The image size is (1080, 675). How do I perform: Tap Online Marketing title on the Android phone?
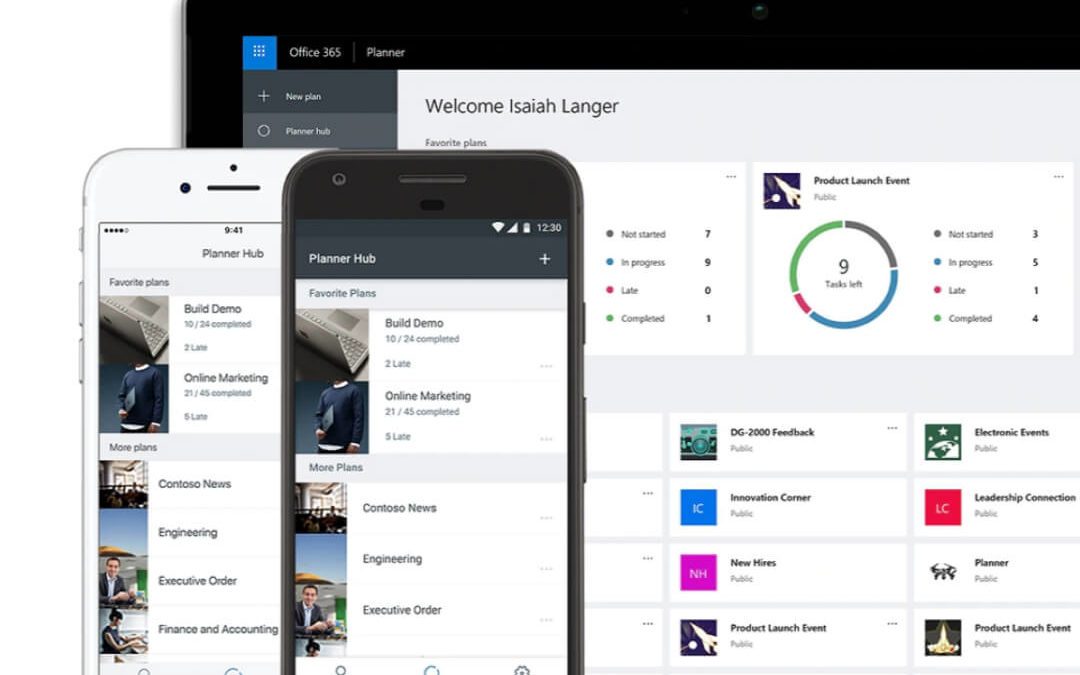click(x=428, y=396)
